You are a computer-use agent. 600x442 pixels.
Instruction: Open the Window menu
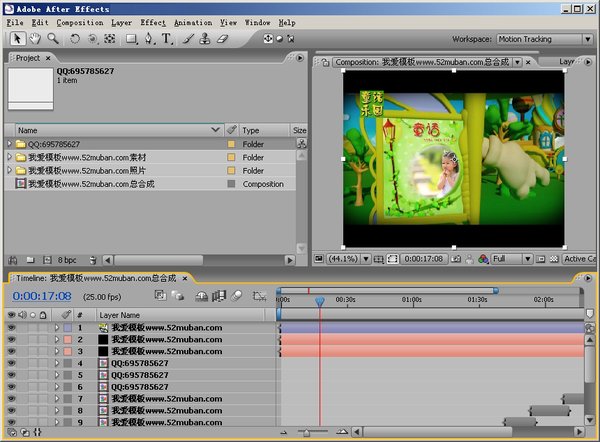258,23
